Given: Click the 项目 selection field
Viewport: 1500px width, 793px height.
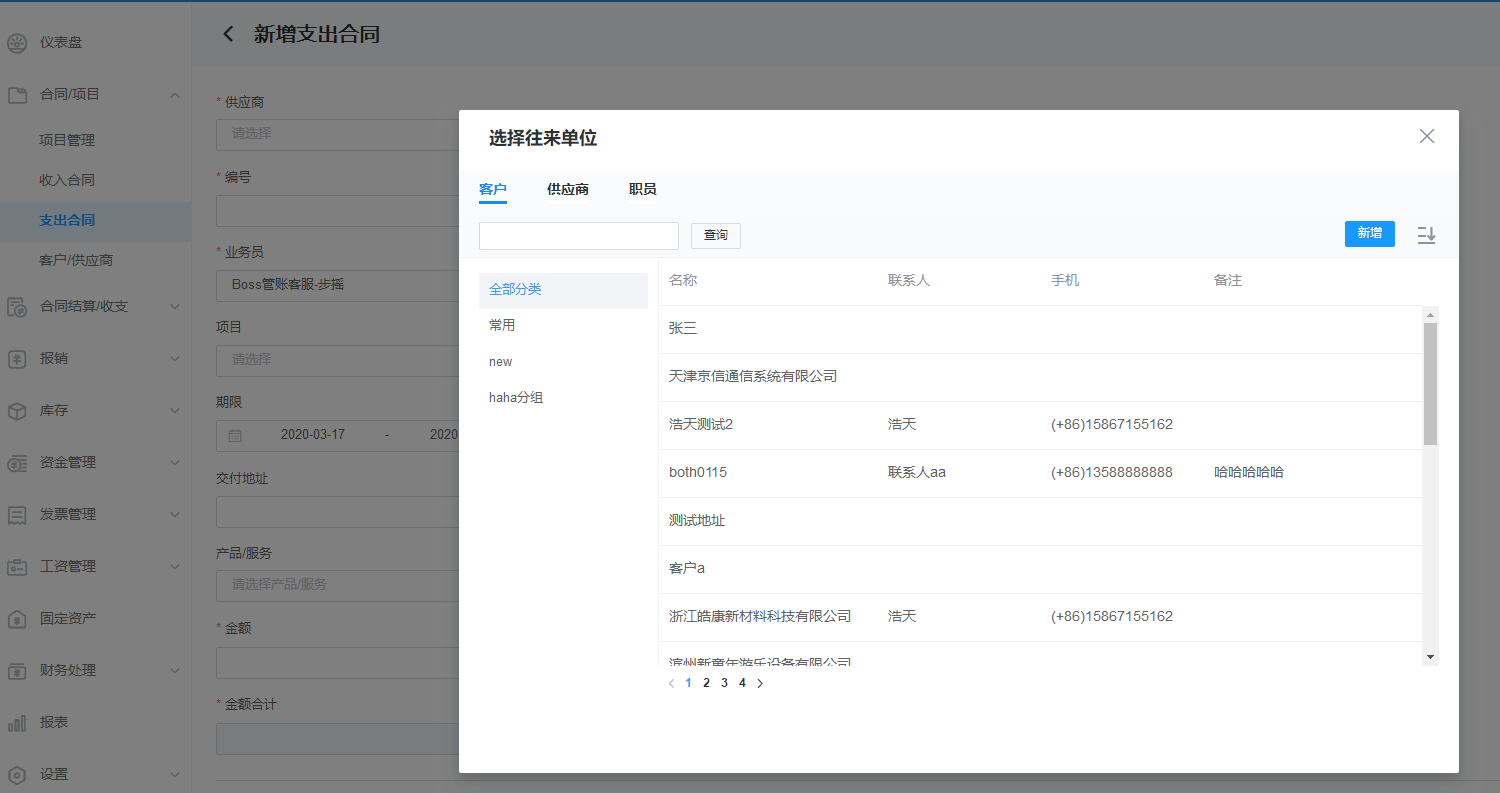Looking at the screenshot, I should (337, 360).
